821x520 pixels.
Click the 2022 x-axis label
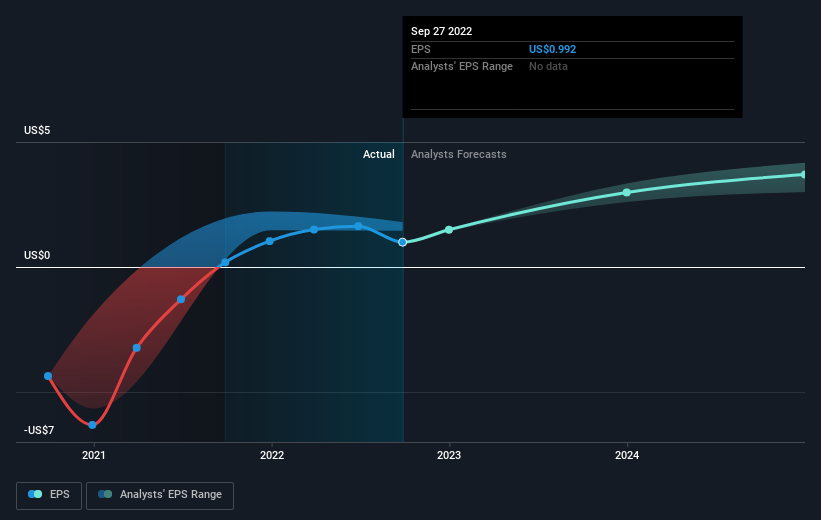(x=272, y=455)
